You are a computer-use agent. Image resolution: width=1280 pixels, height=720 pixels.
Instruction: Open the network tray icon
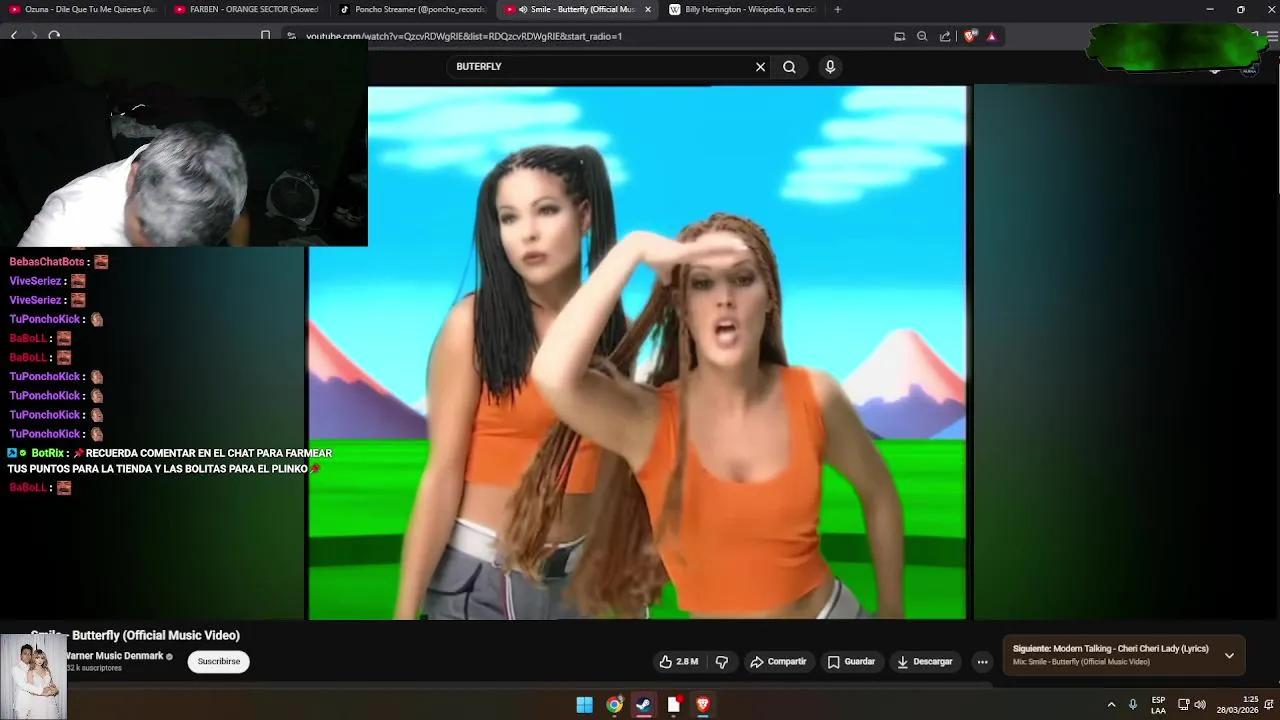(1183, 705)
